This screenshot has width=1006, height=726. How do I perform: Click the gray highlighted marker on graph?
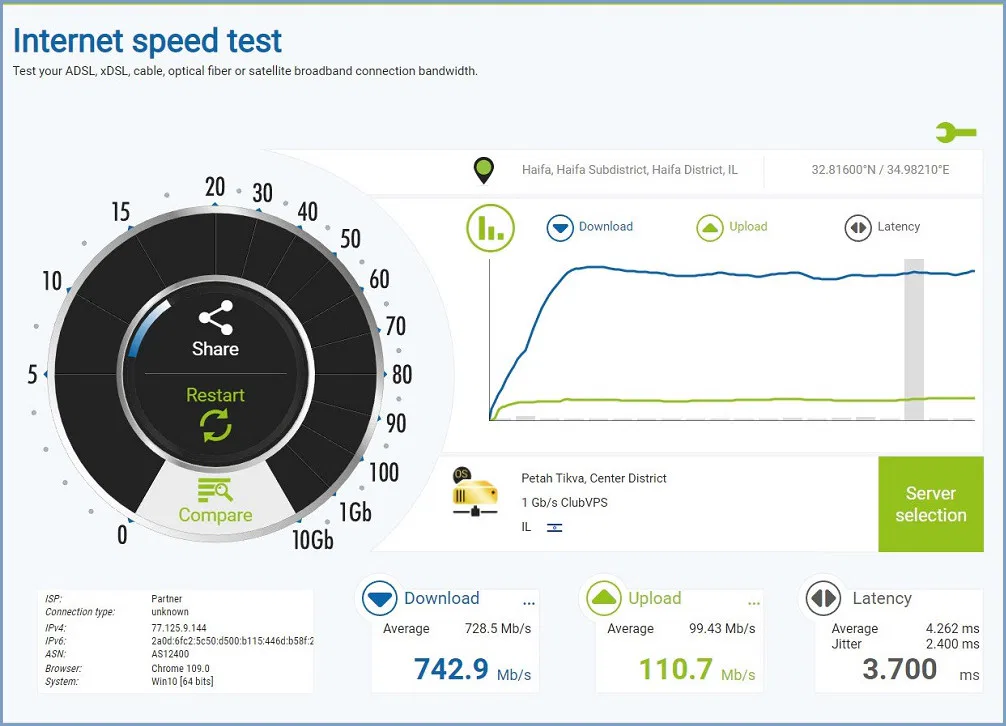[913, 340]
